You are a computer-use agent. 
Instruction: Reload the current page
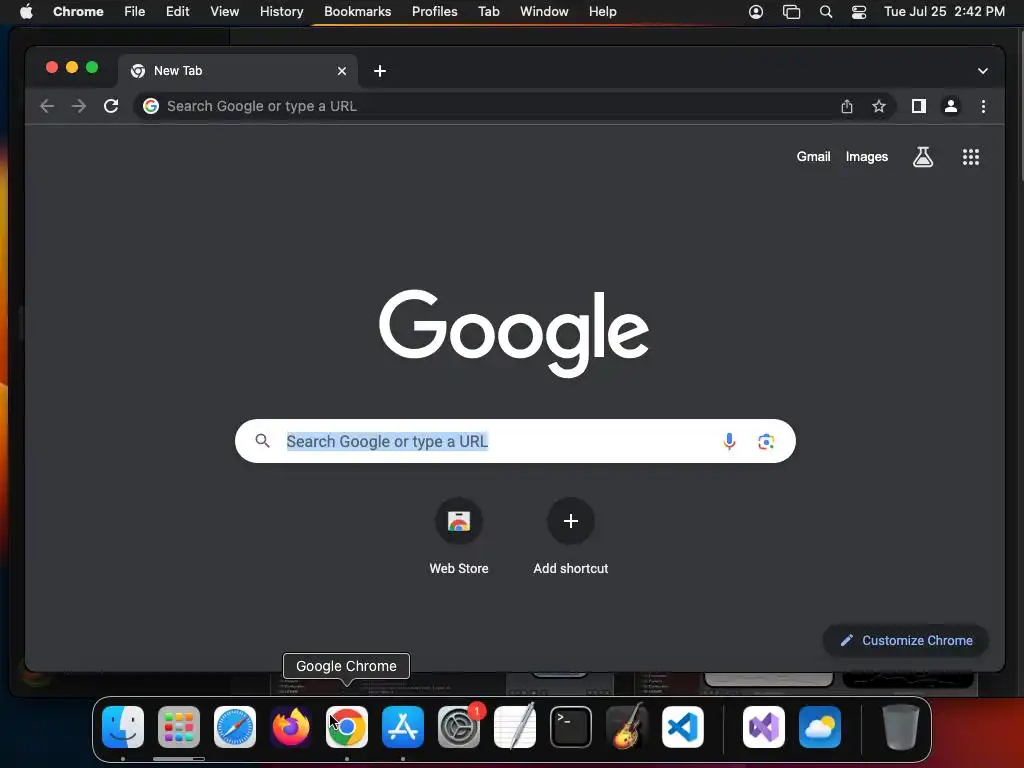(111, 106)
